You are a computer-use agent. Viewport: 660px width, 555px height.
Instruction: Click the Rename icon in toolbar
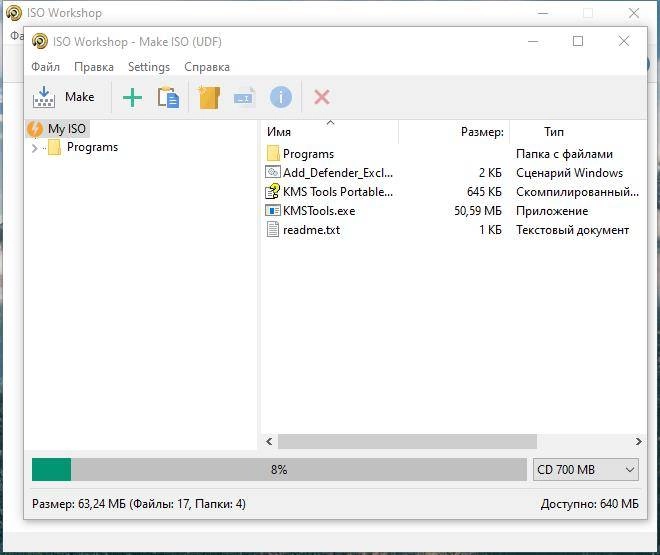(244, 98)
